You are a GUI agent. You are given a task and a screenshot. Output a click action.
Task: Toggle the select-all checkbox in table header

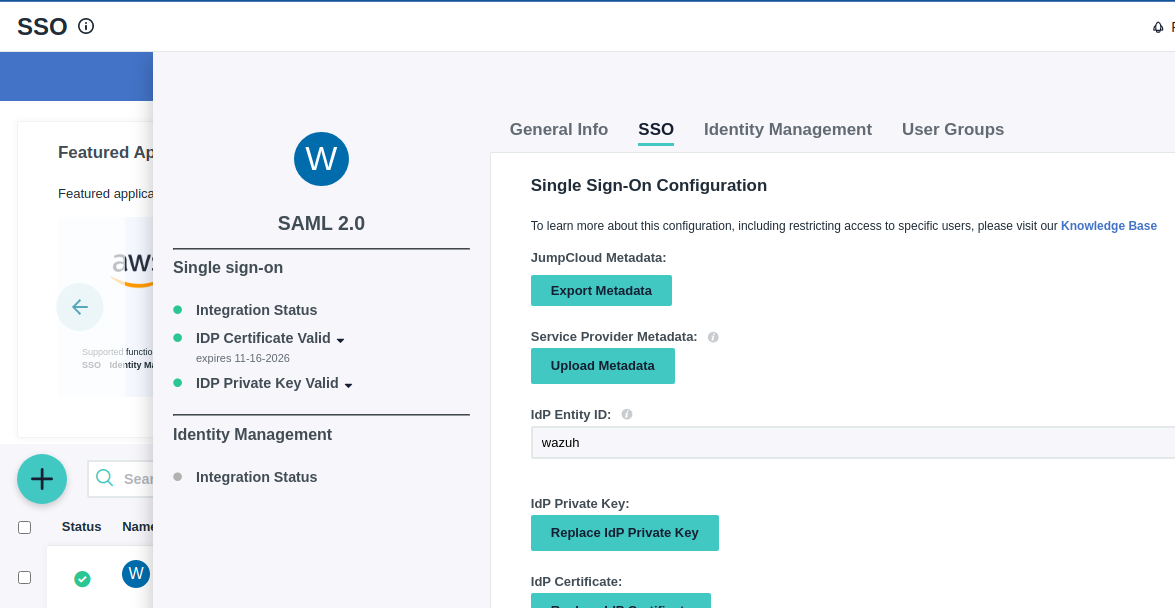pyautogui.click(x=25, y=528)
